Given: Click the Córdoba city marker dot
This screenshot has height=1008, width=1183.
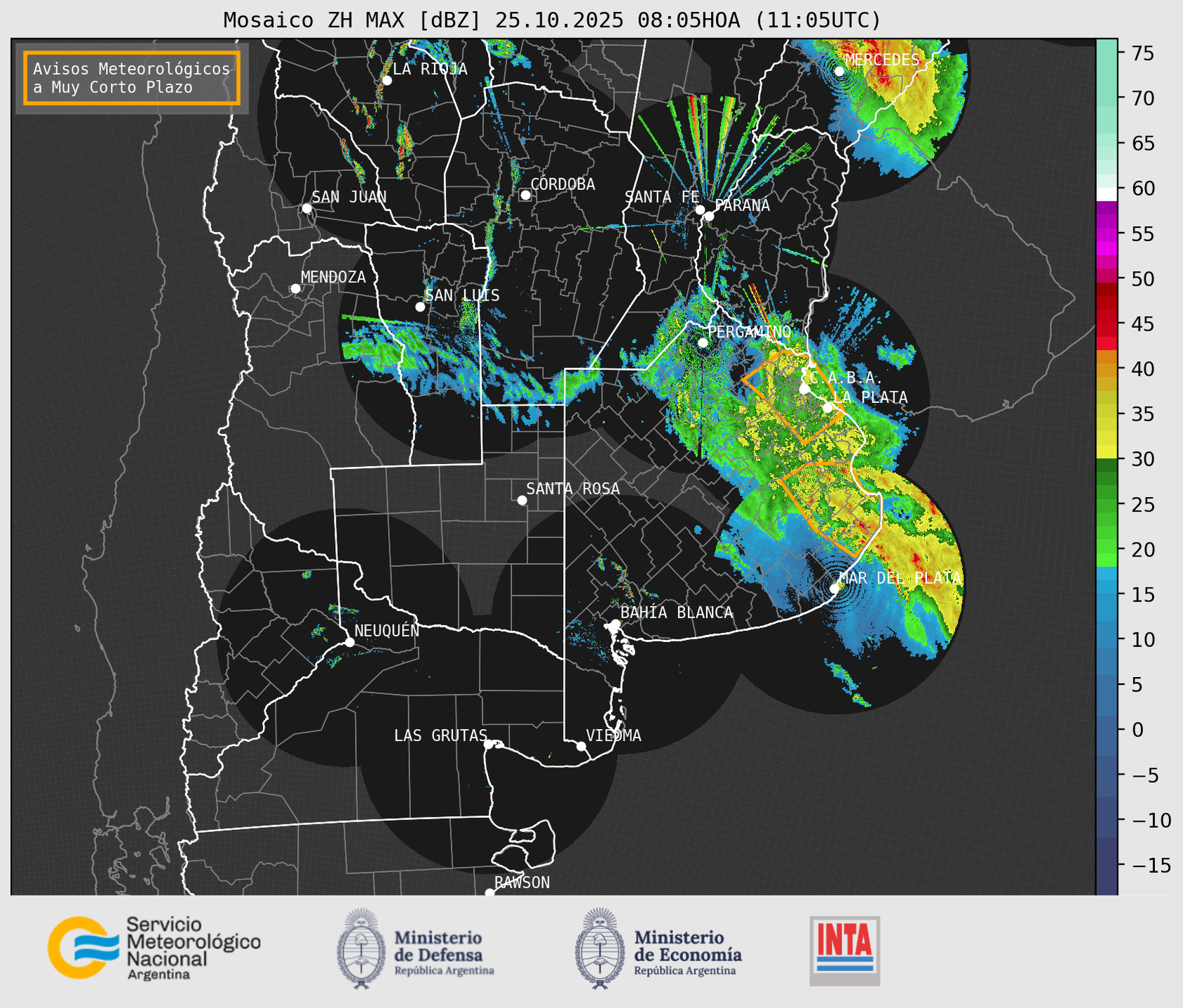Looking at the screenshot, I should [x=525, y=195].
